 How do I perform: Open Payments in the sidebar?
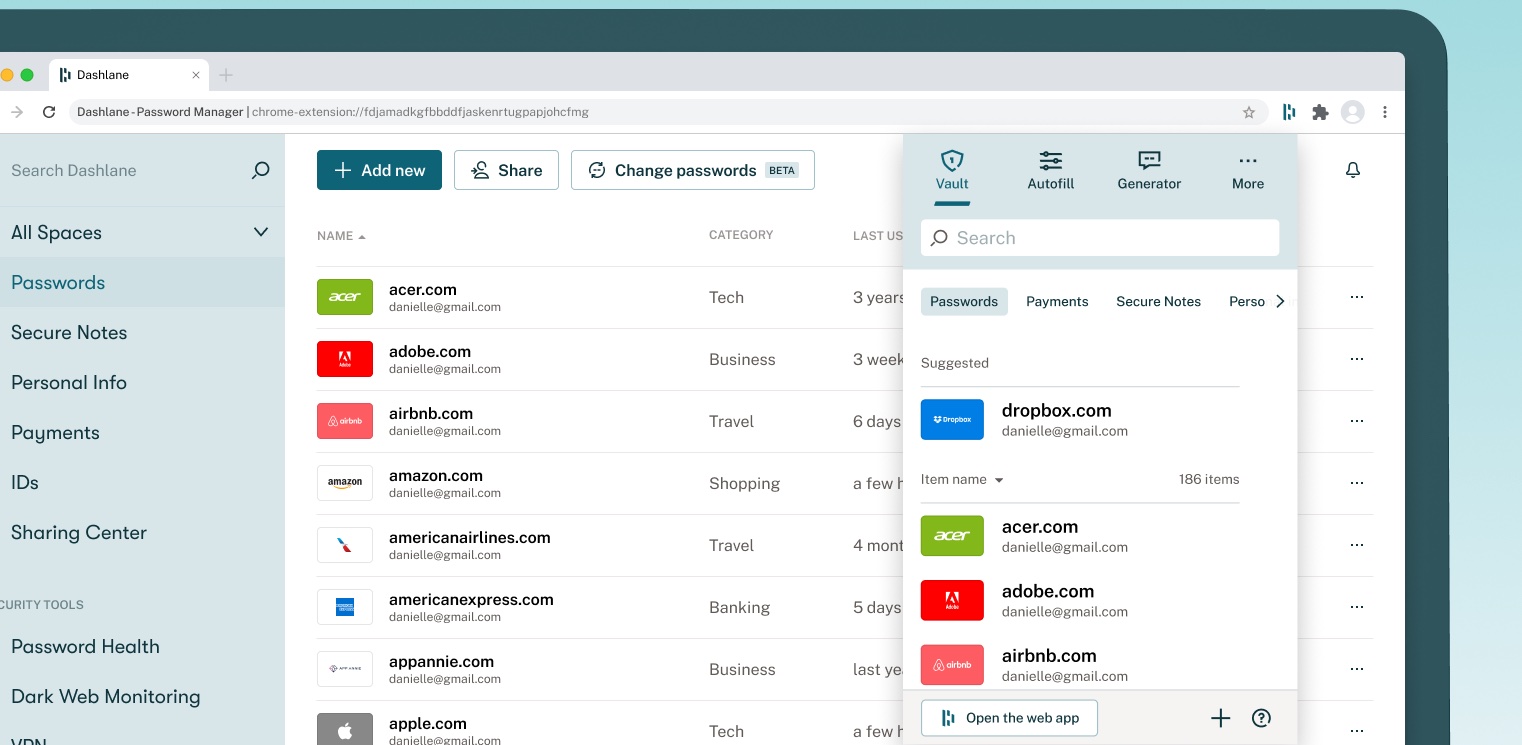click(x=55, y=432)
